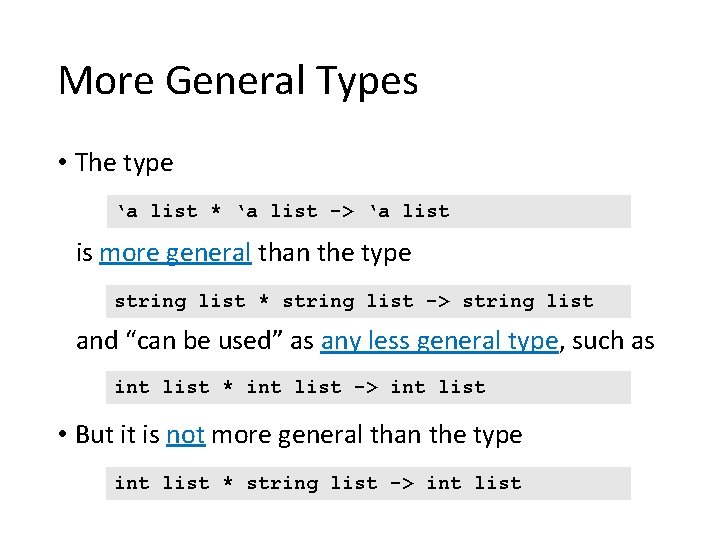
Task: Click the "int list * string list" code box
Action: click(x=368, y=483)
